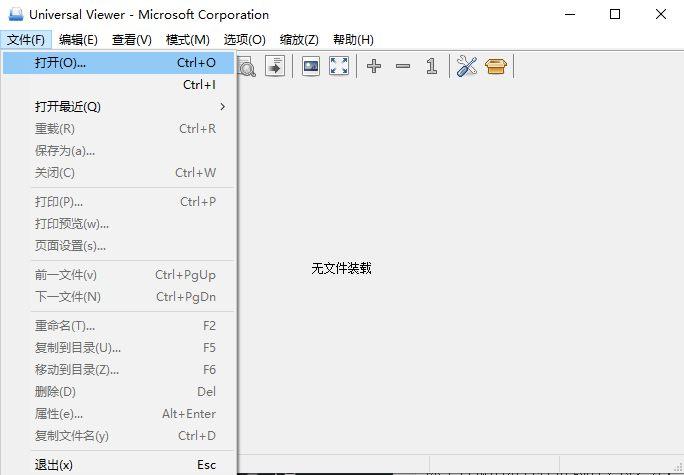
Task: Select 删除(D) menu entry
Action: pos(119,392)
